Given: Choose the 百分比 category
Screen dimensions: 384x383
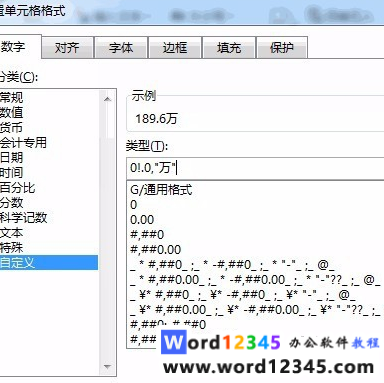Looking at the screenshot, I should click(x=49, y=188).
